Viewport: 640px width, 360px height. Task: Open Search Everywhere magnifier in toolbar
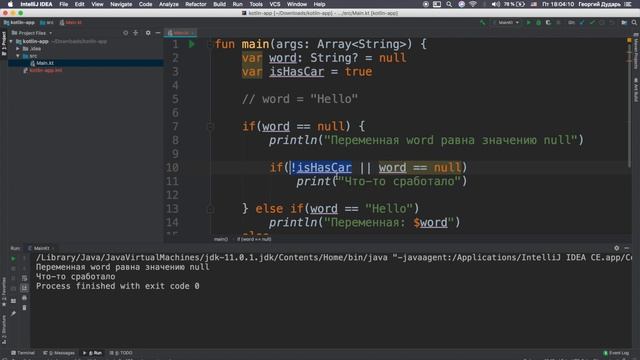tap(634, 22)
